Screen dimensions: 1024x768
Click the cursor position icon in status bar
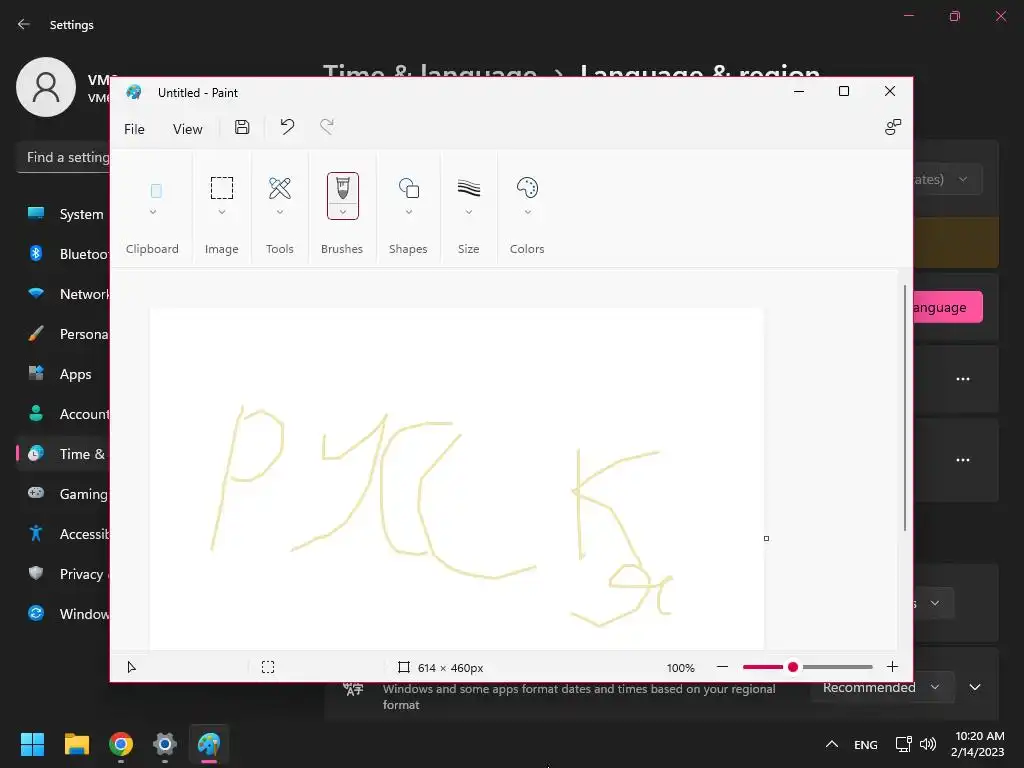[131, 667]
